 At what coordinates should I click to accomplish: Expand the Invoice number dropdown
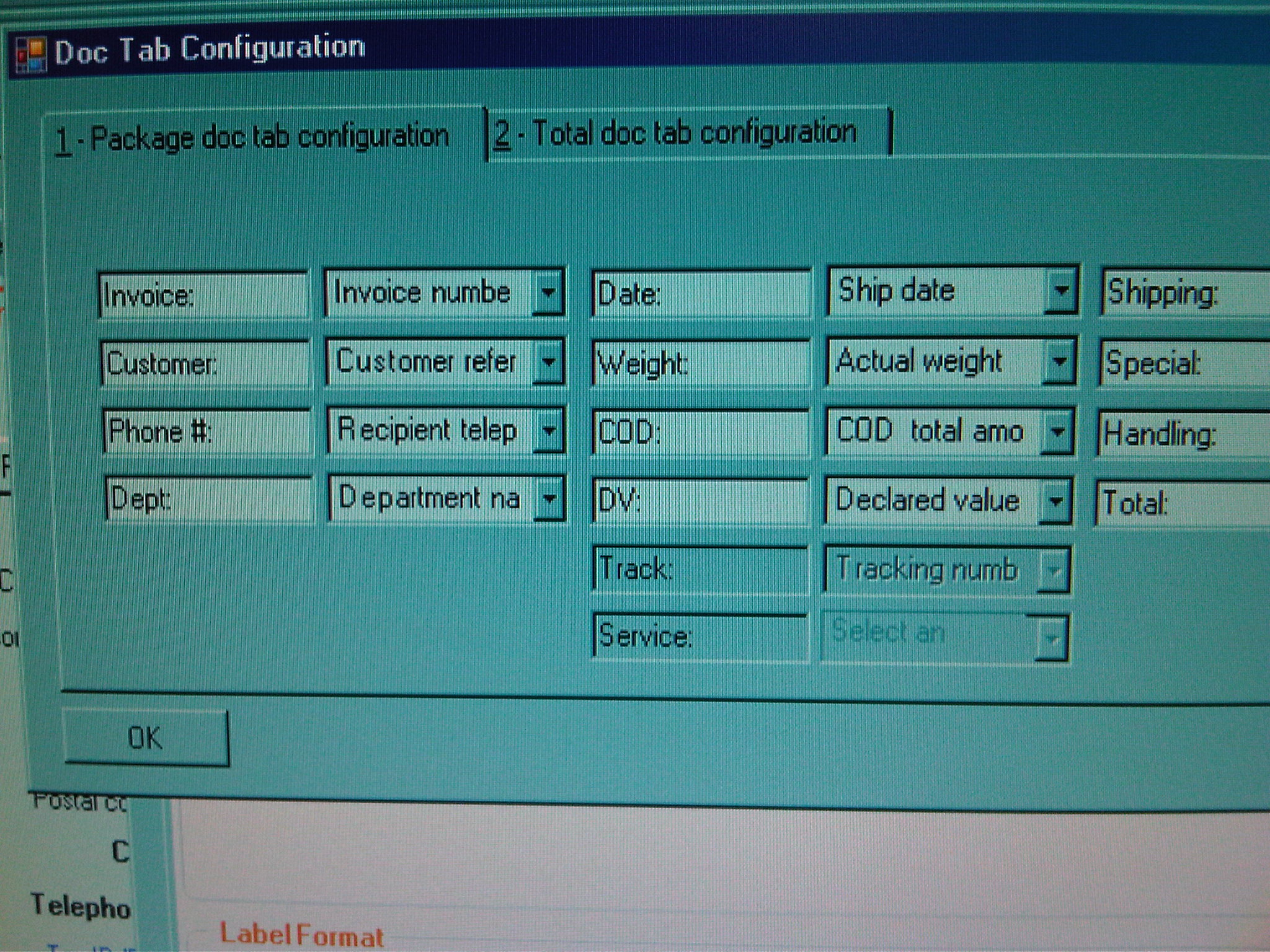pyautogui.click(x=548, y=293)
